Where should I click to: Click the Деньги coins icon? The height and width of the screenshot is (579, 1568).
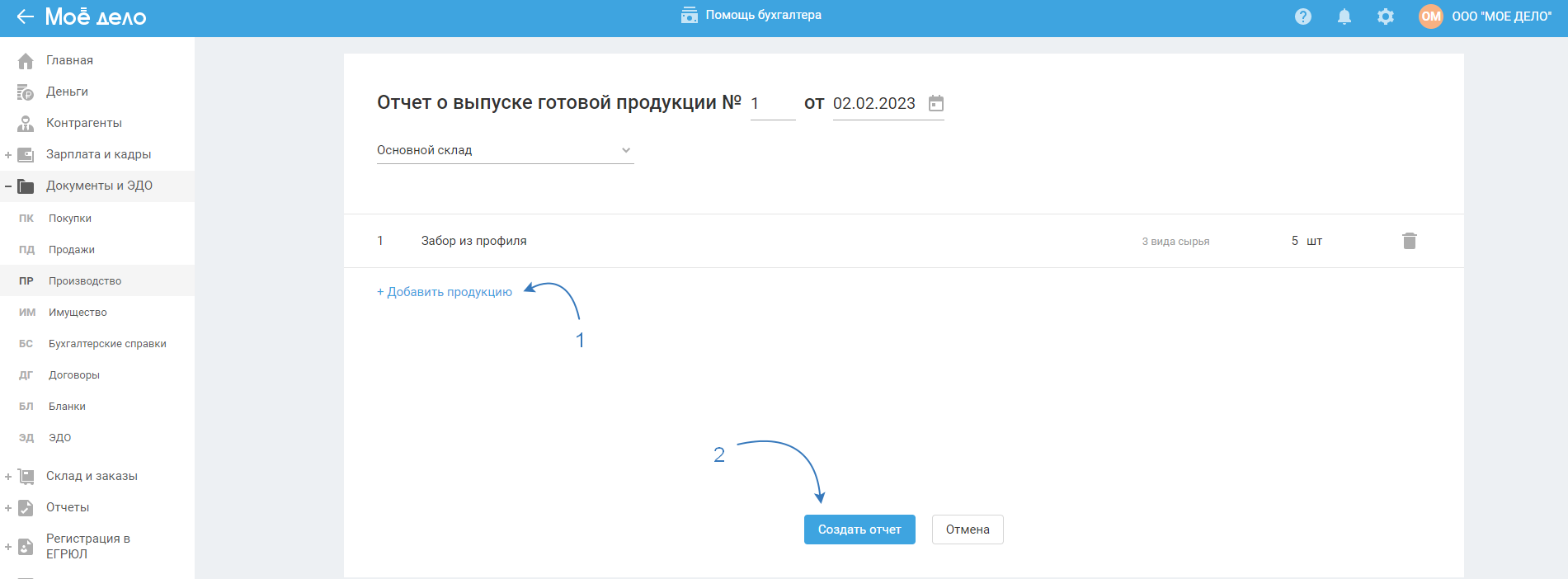[26, 92]
